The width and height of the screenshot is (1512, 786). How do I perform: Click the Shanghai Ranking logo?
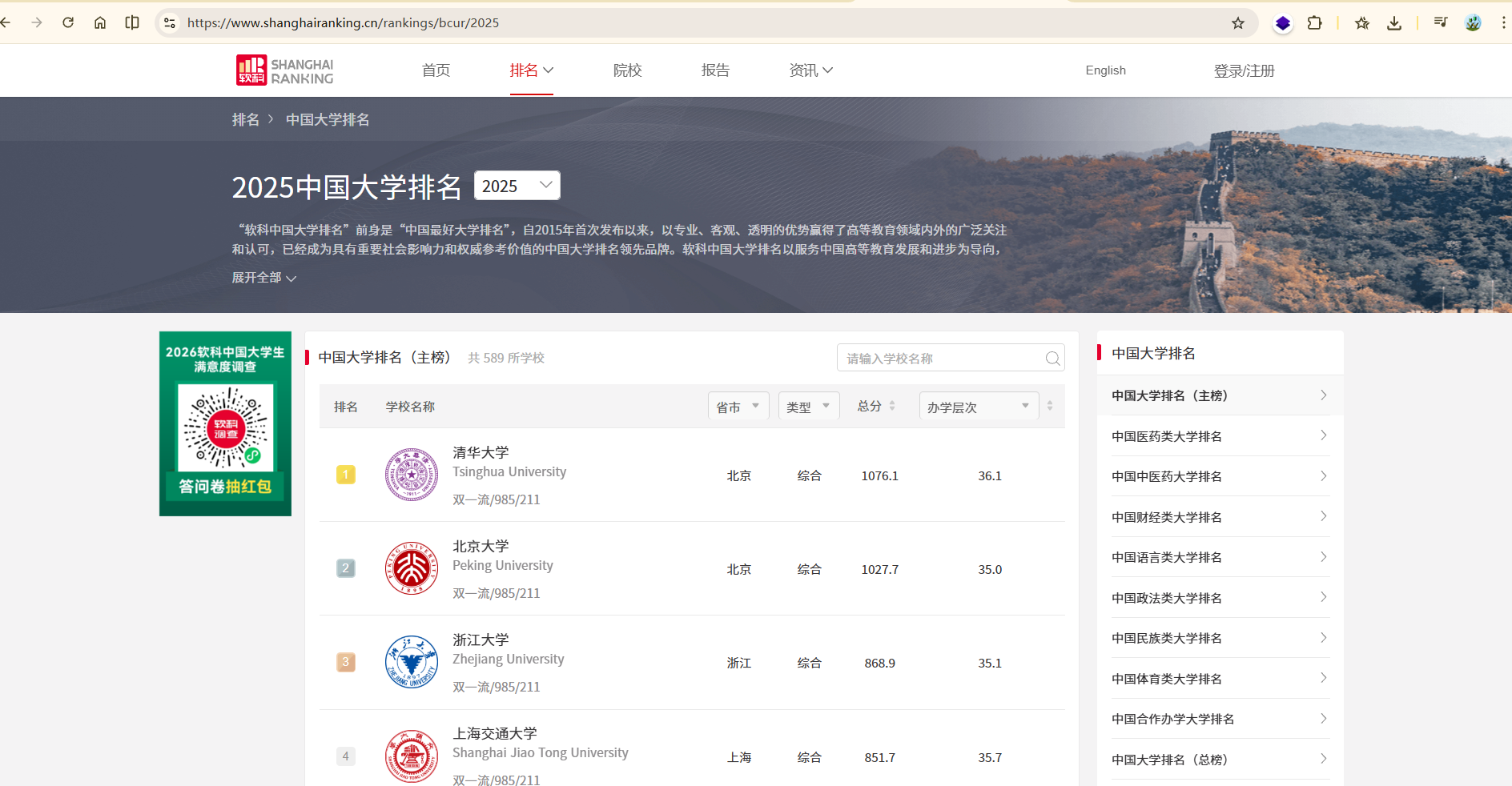[285, 70]
